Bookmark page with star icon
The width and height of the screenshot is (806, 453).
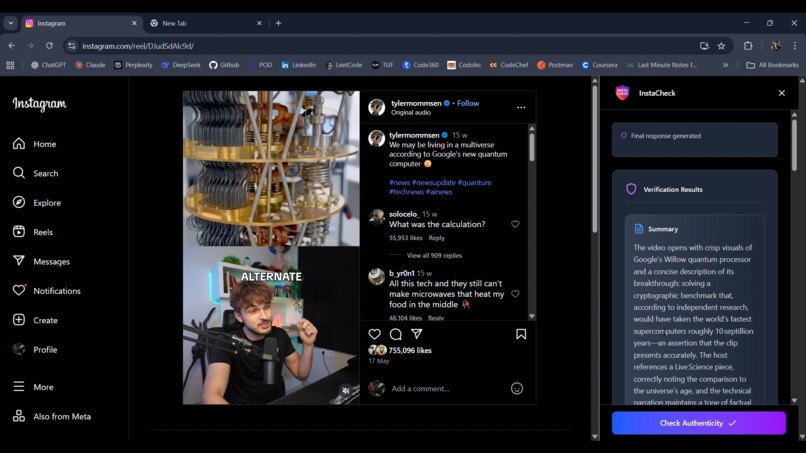721,46
